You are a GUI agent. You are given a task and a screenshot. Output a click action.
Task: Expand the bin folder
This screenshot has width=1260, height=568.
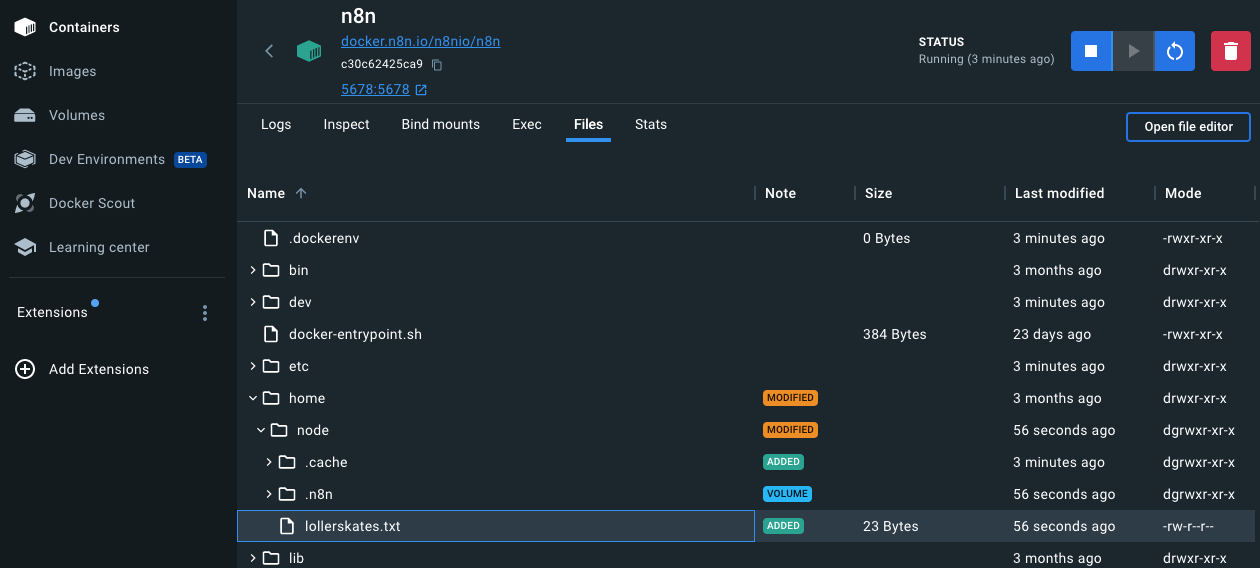click(x=253, y=270)
